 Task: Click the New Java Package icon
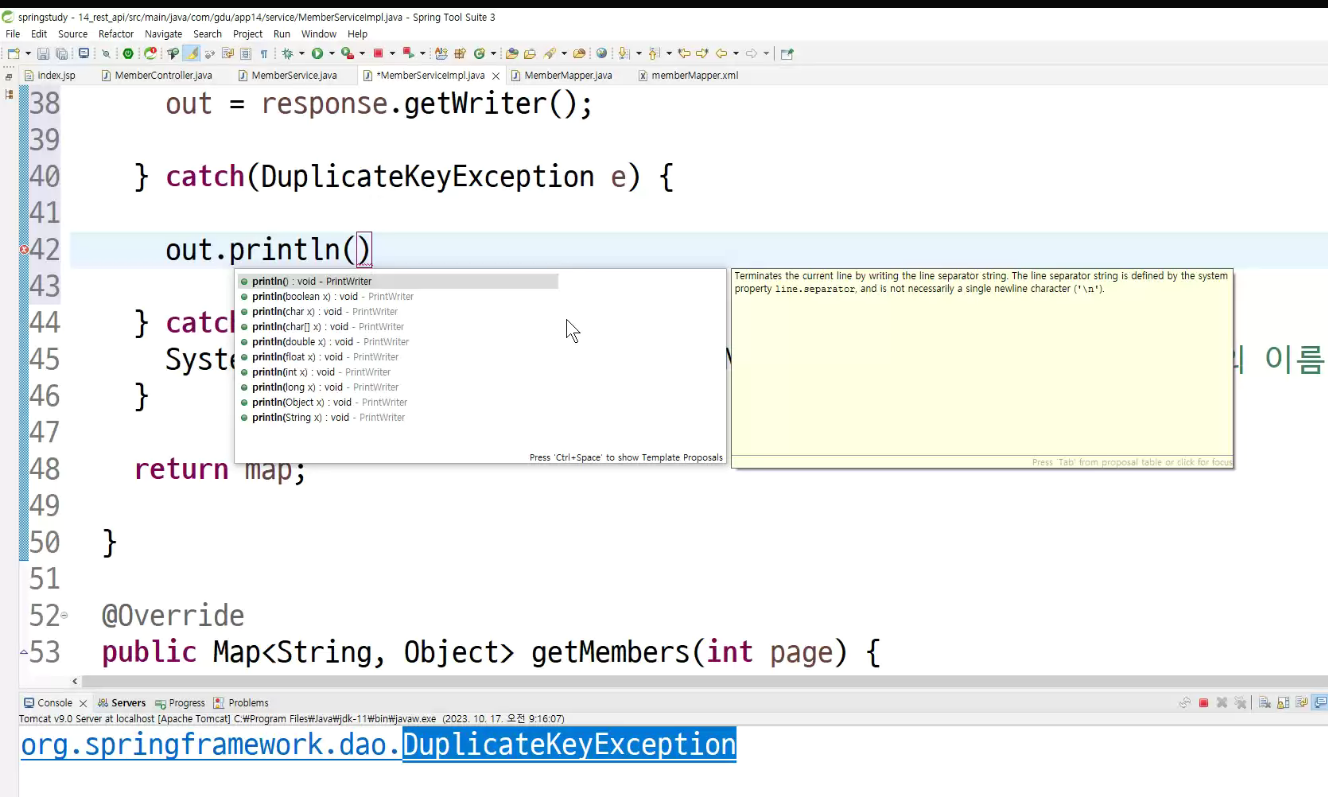[x=460, y=54]
